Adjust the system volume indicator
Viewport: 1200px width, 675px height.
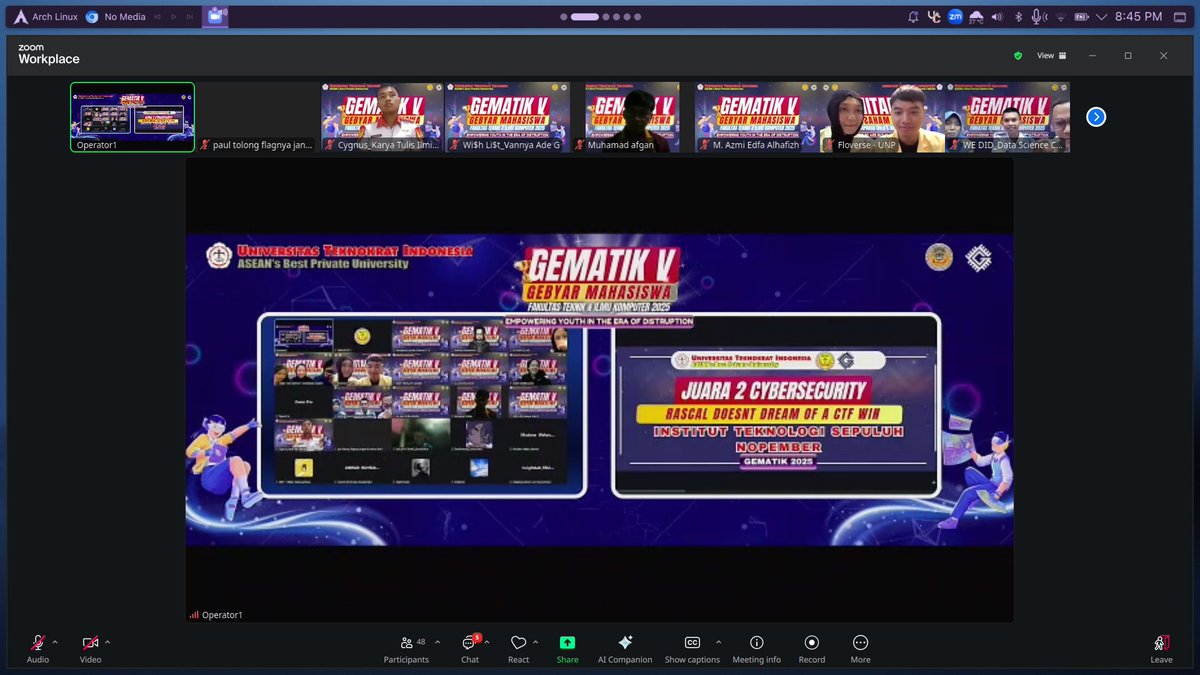[999, 16]
